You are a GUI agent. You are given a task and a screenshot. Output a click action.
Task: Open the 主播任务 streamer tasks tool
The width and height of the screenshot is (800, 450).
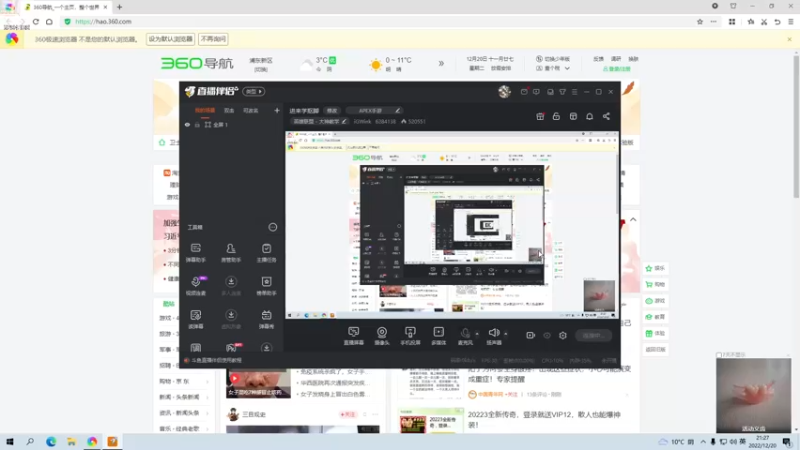[x=266, y=253]
